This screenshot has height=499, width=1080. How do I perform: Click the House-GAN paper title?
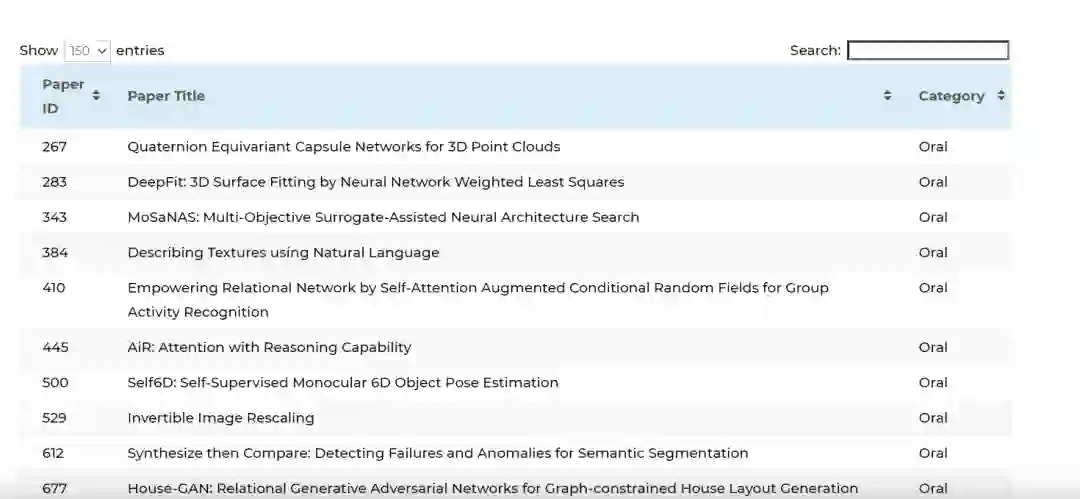(492, 488)
